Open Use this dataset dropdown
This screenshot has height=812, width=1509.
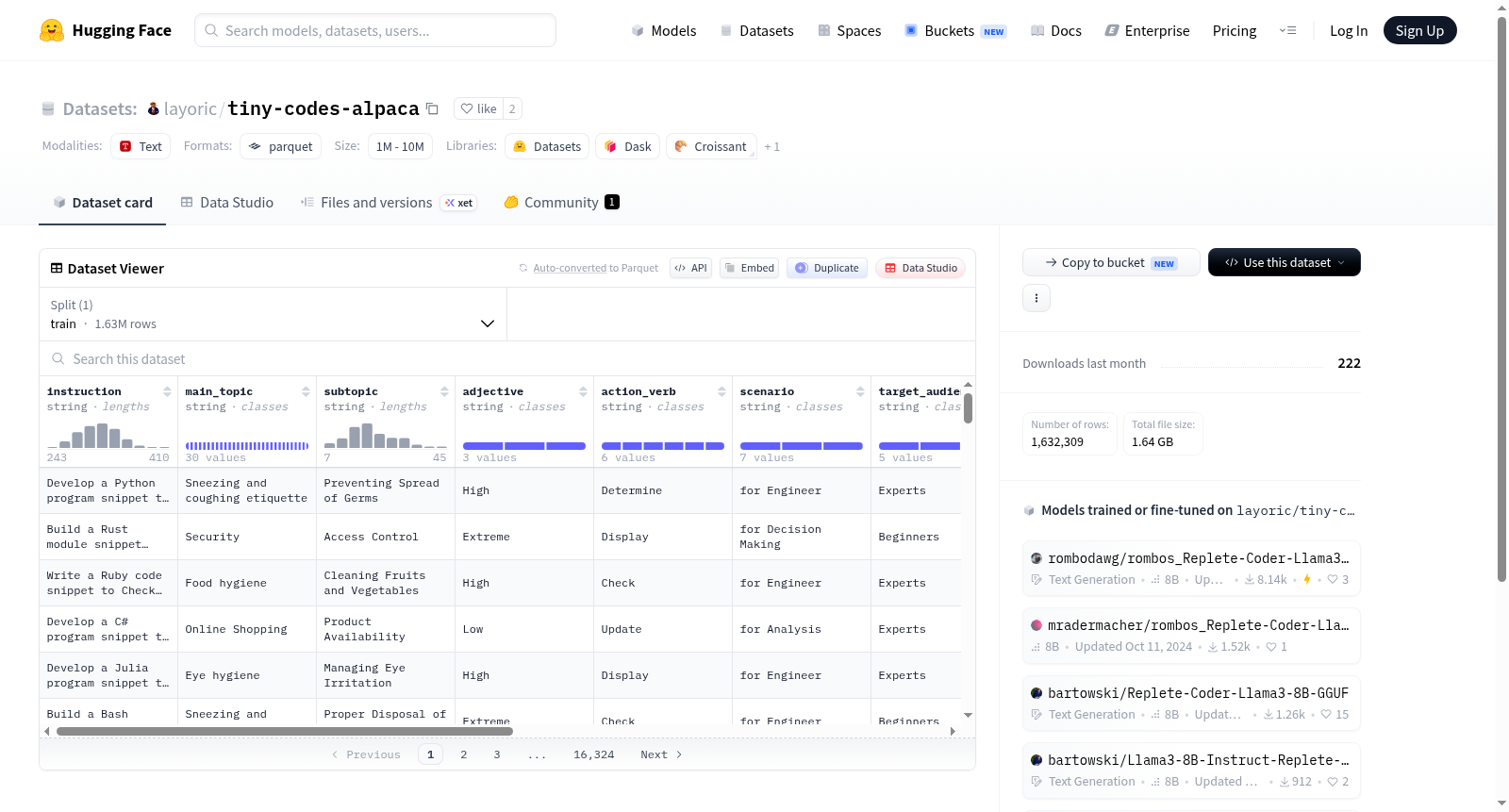1285,262
